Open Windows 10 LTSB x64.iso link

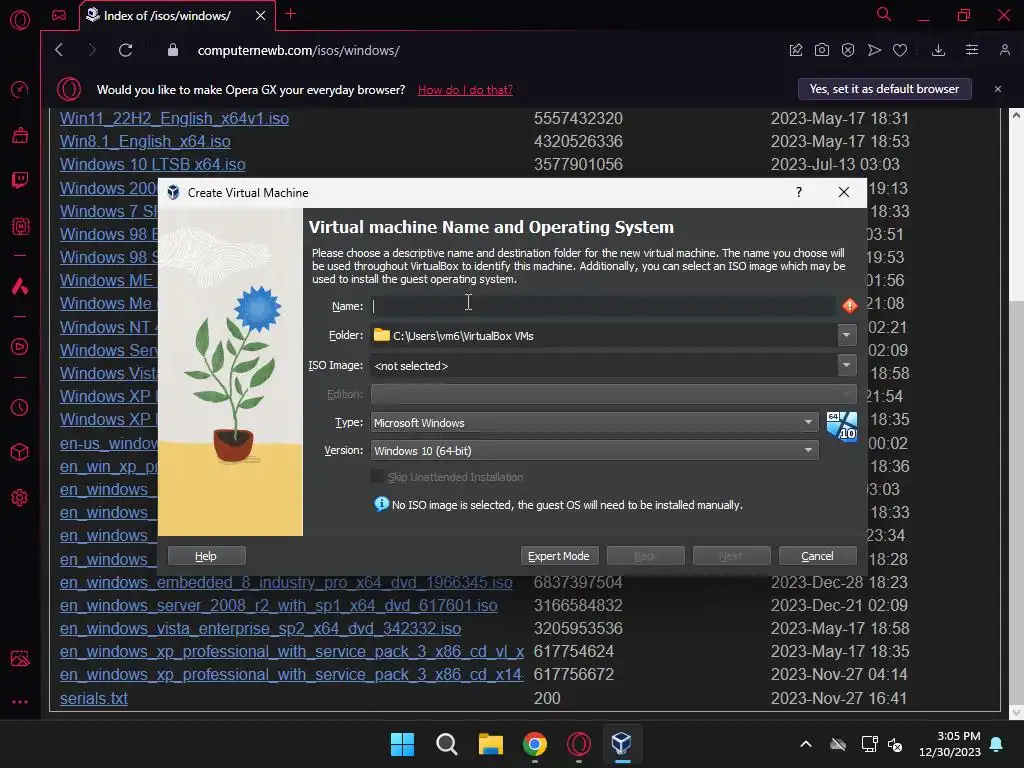(x=153, y=165)
